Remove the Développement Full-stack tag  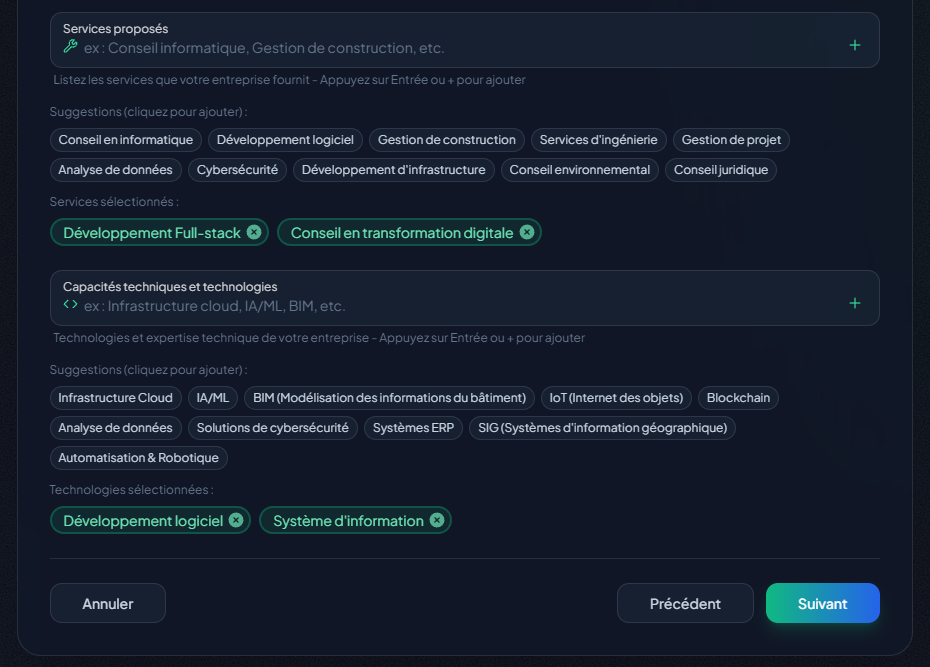pyautogui.click(x=254, y=233)
